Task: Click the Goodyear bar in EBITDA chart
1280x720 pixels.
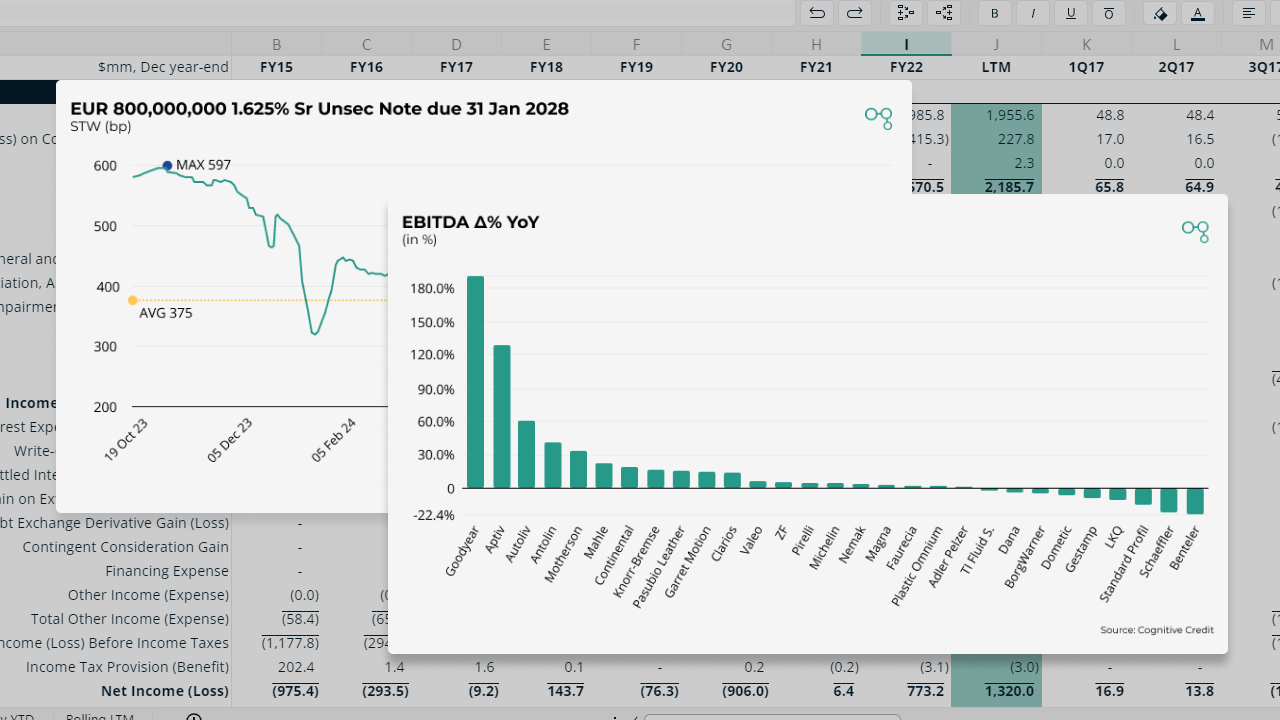Action: [476, 382]
